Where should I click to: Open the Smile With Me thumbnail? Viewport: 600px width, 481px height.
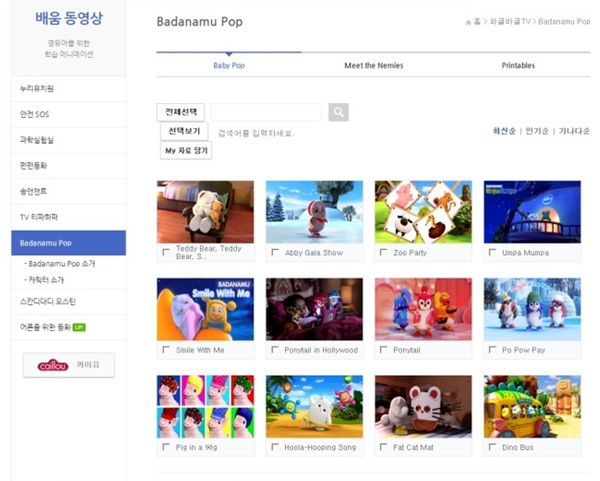[205, 309]
